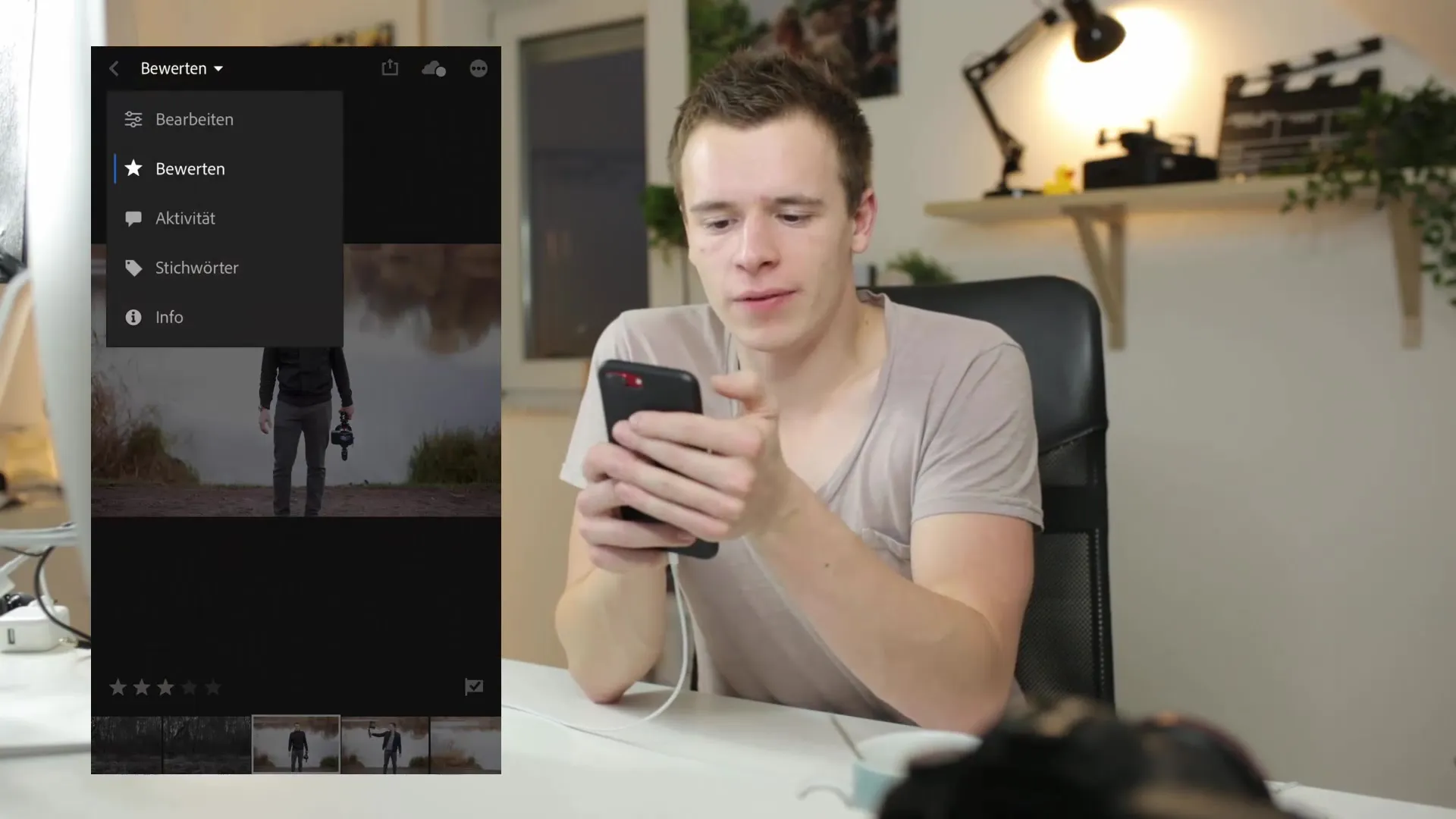Screen dimensions: 1456x819
Task: Select the Info menu option
Action: (x=170, y=317)
